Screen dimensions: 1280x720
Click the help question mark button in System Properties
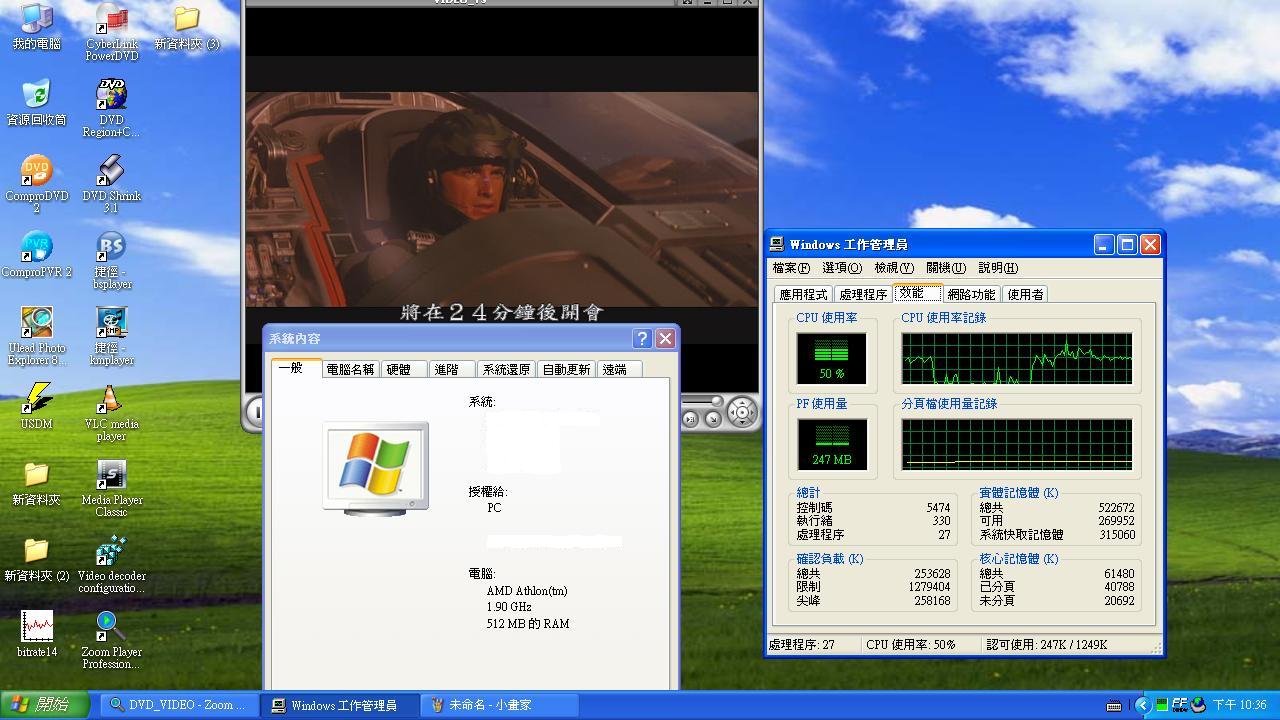(643, 339)
